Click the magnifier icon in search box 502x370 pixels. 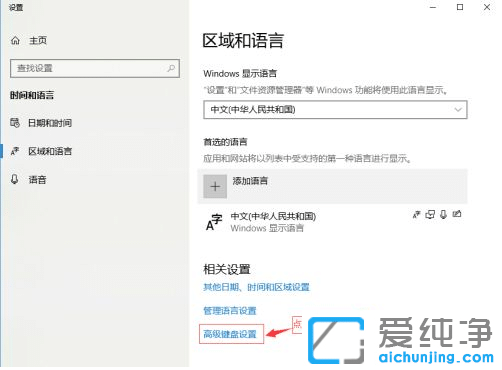click(171, 68)
